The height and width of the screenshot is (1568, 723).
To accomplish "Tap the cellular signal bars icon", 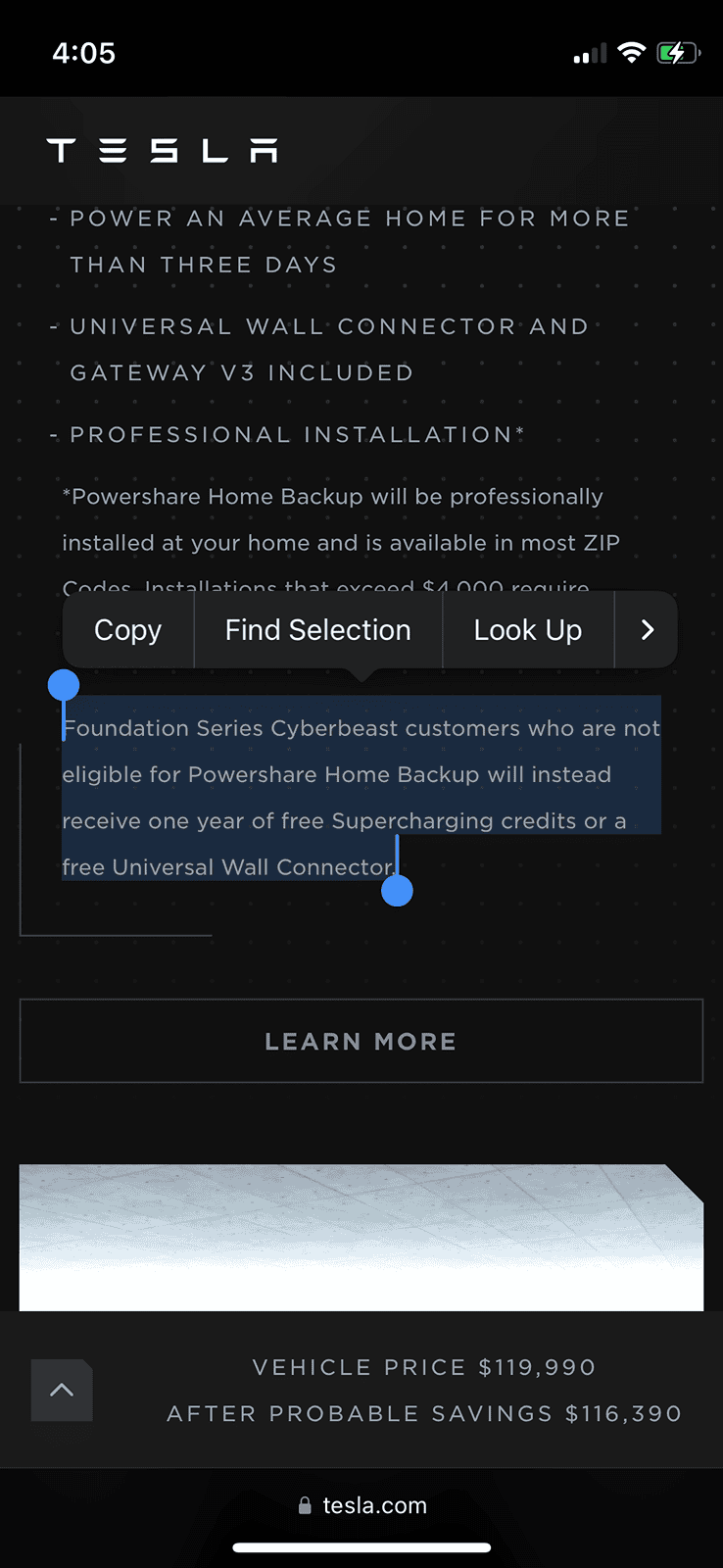I will click(590, 54).
